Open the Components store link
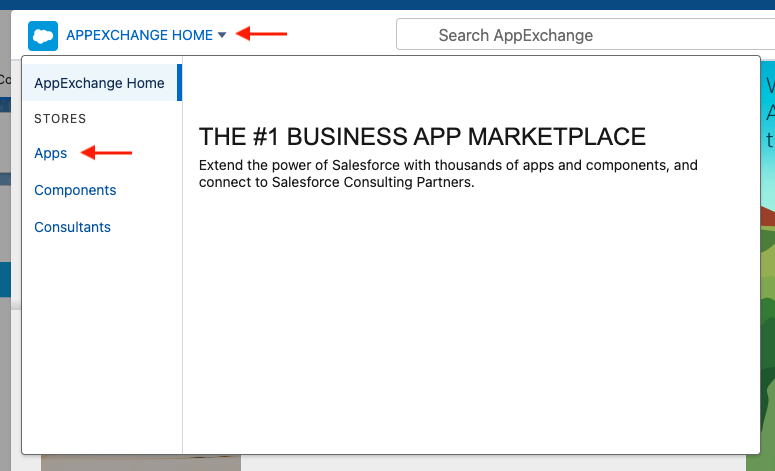Viewport: 775px width, 471px height. [75, 190]
